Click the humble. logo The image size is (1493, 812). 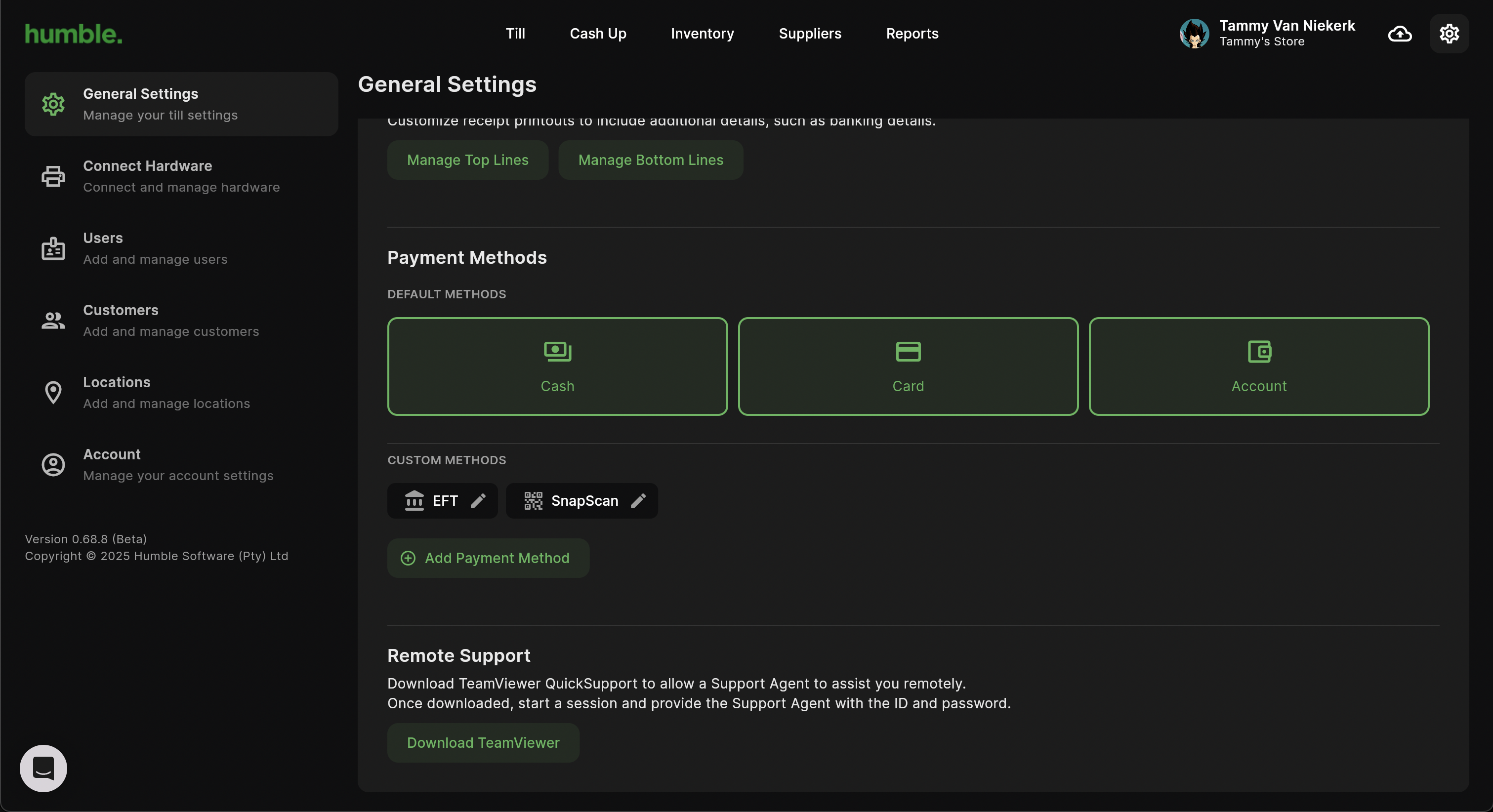coord(74,34)
